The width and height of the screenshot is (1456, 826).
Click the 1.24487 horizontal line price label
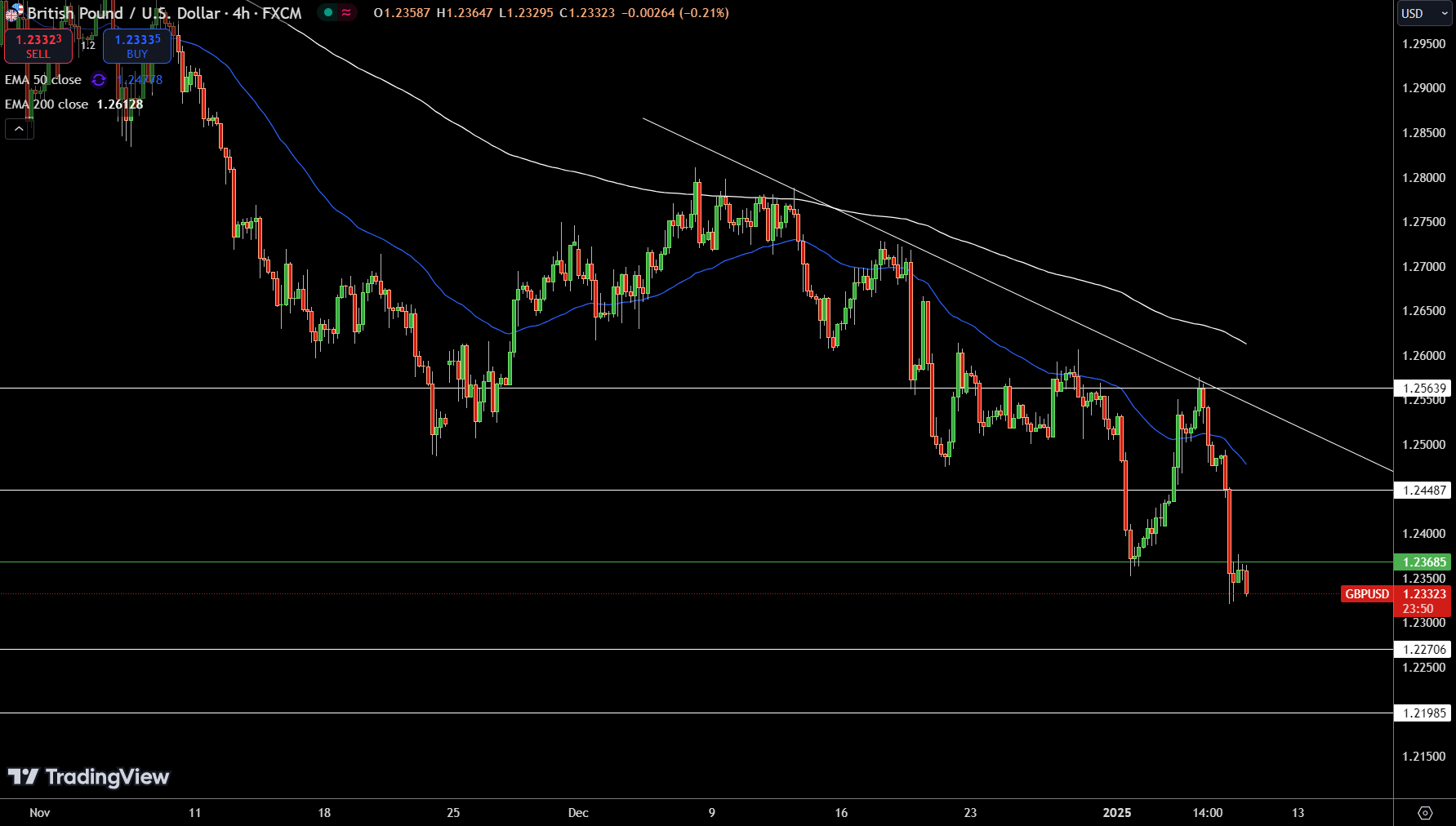pos(1424,491)
